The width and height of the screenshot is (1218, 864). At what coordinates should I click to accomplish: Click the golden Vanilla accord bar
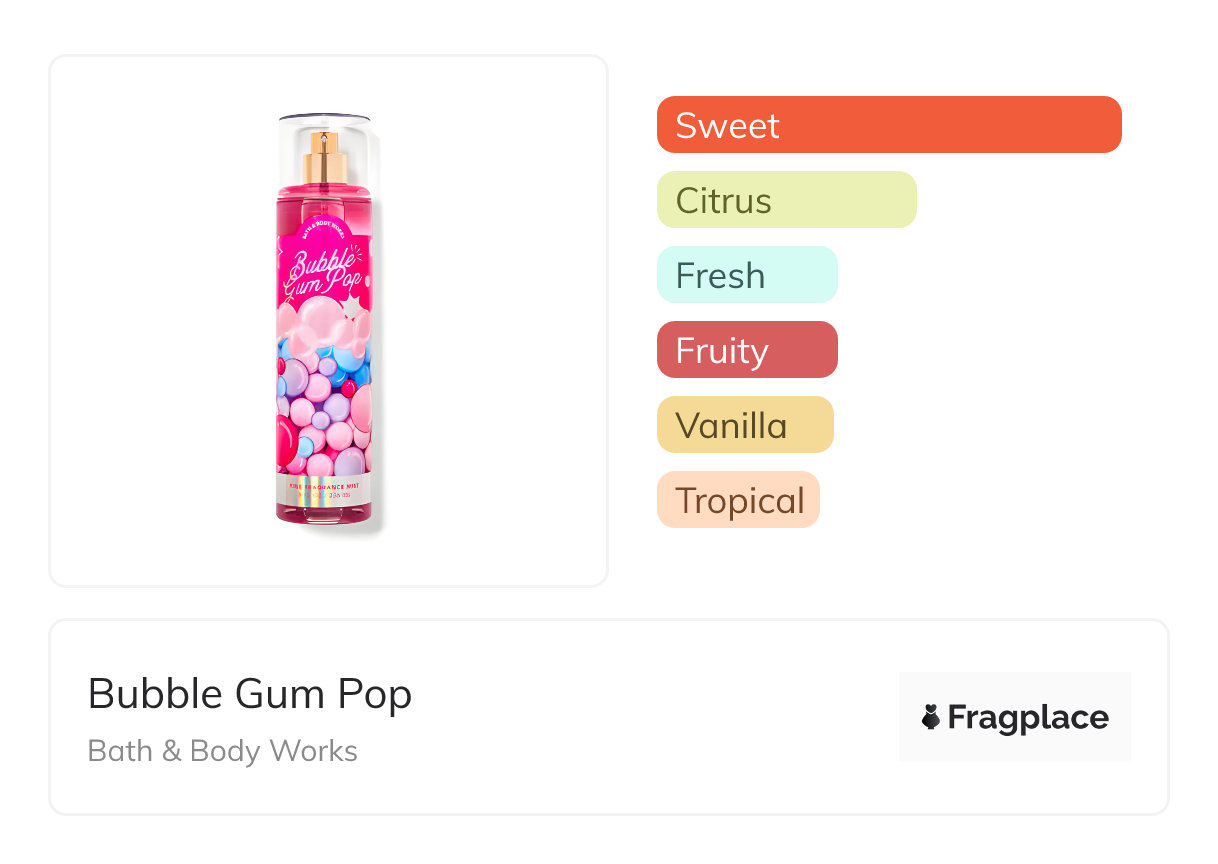744,425
